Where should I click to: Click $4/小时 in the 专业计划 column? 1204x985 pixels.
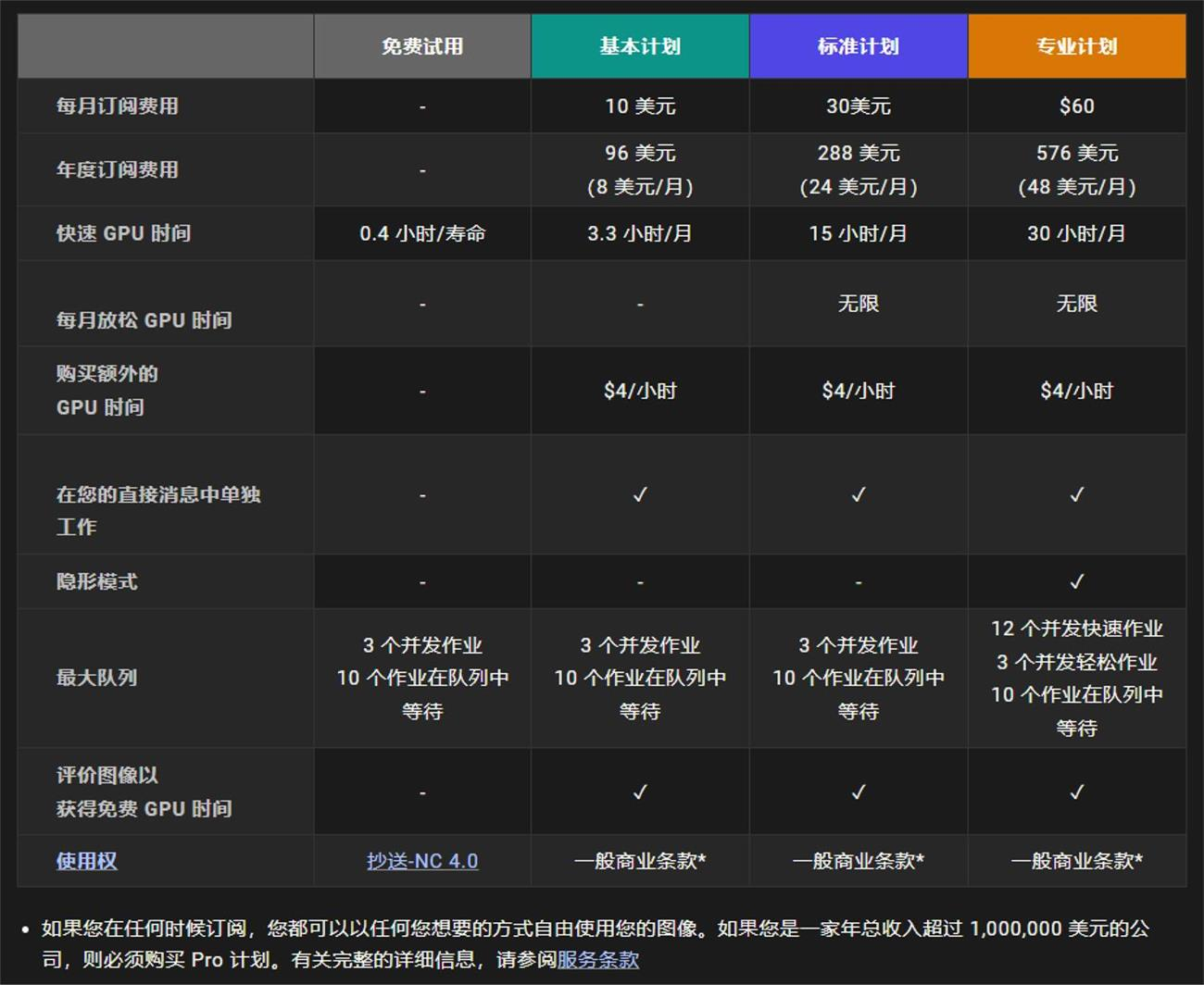[x=1077, y=391]
